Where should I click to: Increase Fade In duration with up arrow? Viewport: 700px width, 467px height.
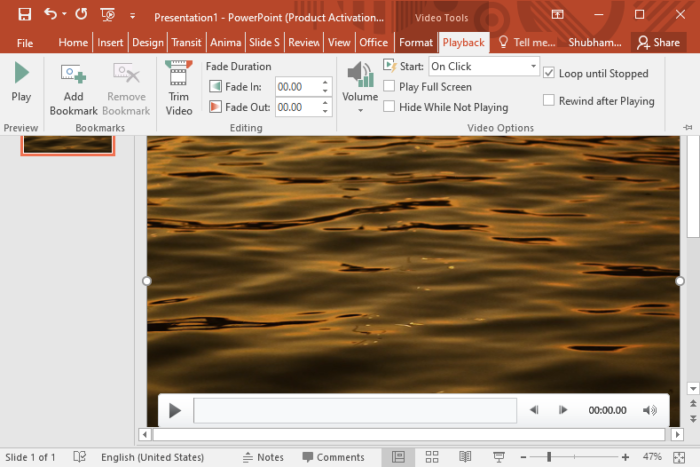325,83
